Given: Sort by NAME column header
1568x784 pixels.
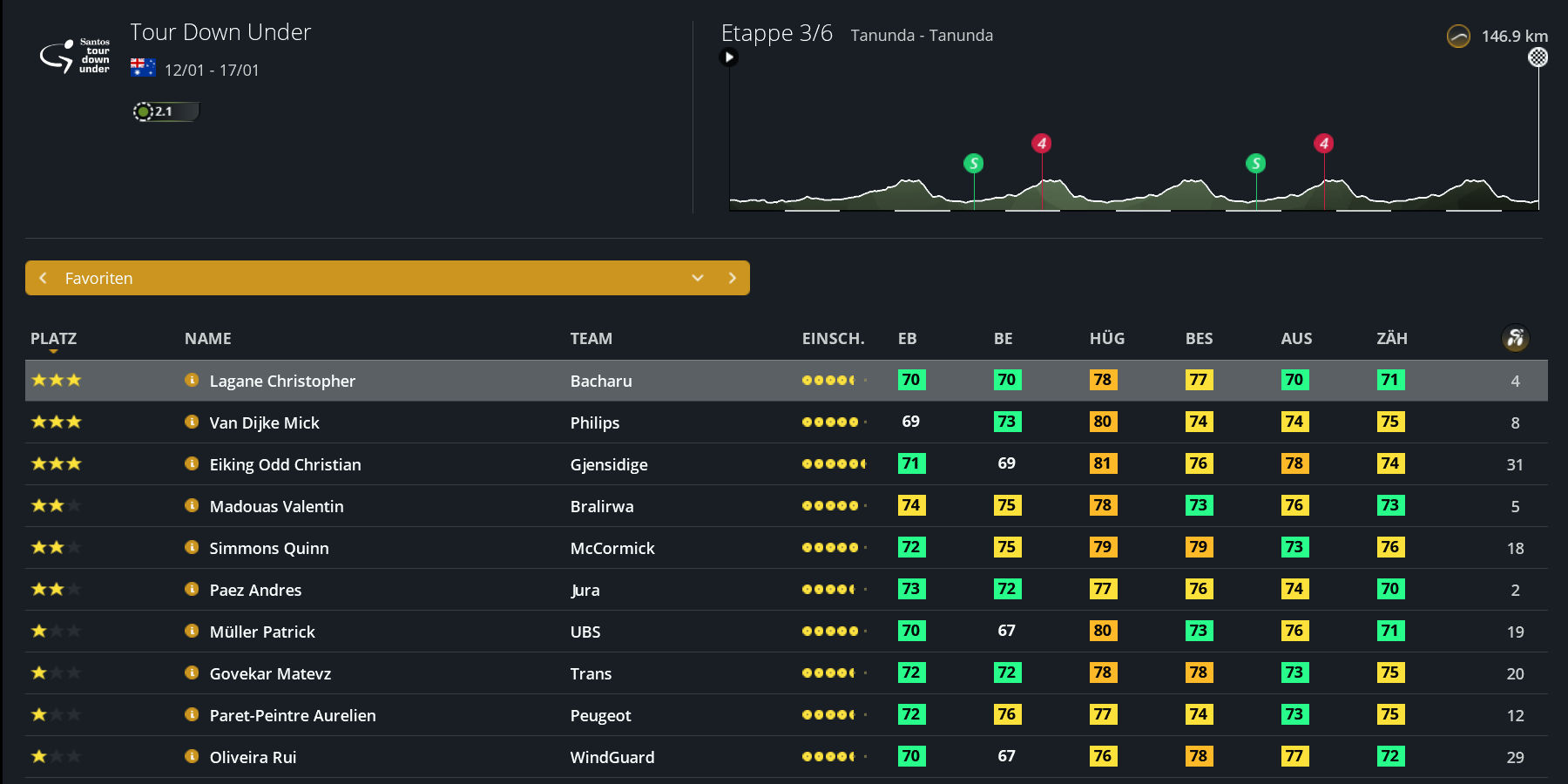Looking at the screenshot, I should (x=208, y=339).
